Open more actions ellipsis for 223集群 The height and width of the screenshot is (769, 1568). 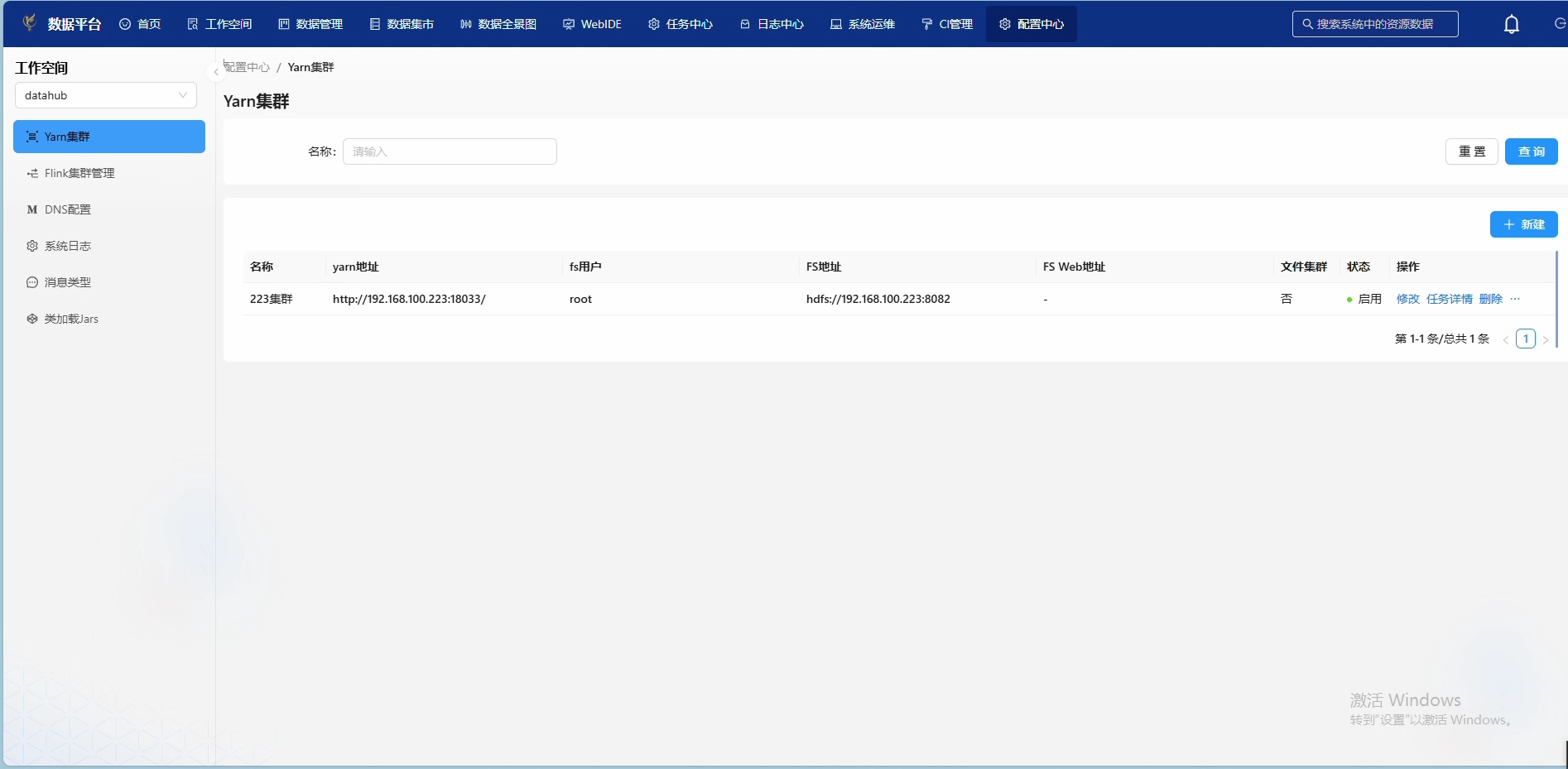pyautogui.click(x=1515, y=299)
